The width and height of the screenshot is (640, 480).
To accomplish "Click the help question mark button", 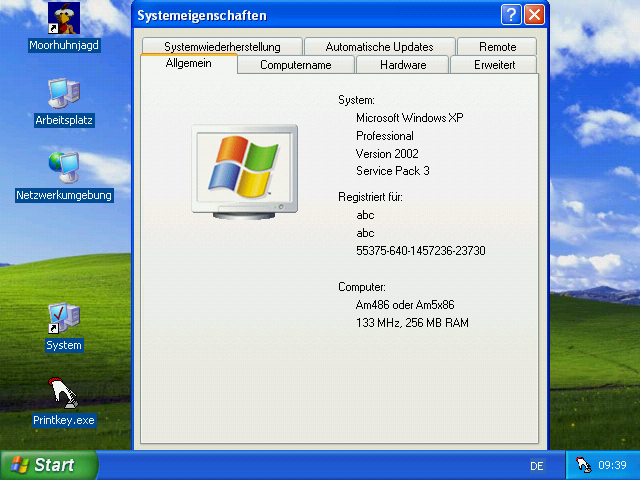I will pos(511,15).
